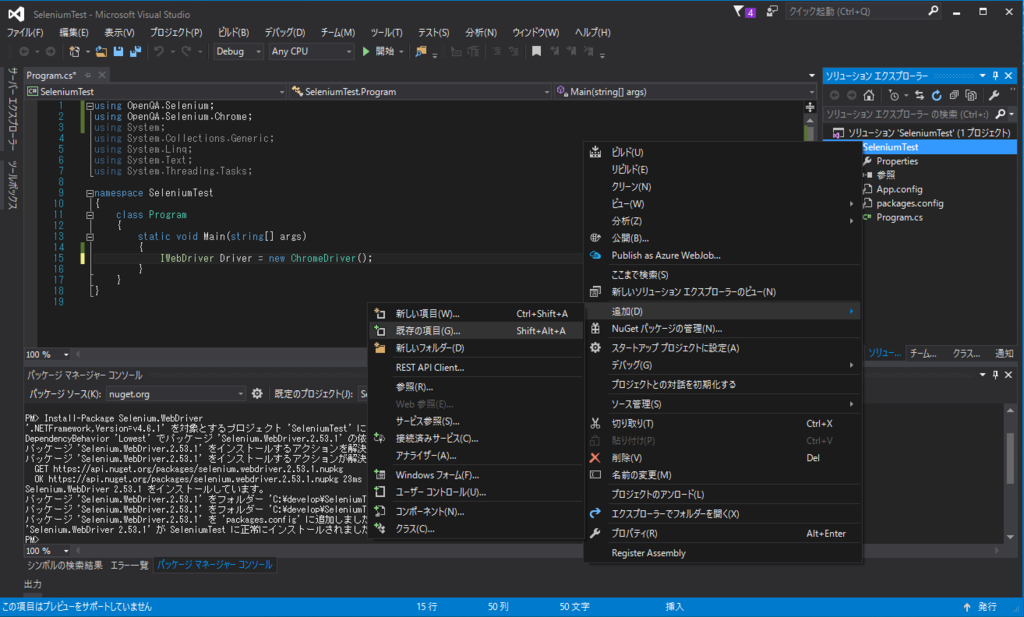Click the Properties wrench icon in Solution Explorer toolbar
The height and width of the screenshot is (617, 1024).
coord(994,95)
